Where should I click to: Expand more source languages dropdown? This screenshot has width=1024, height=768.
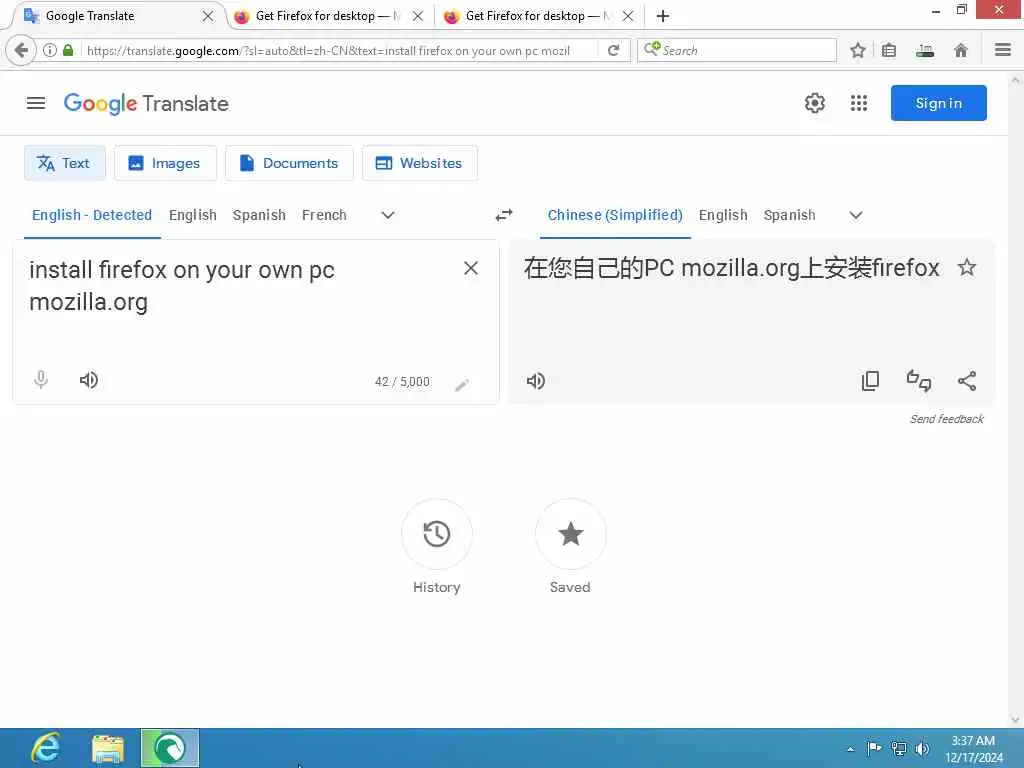pos(388,215)
